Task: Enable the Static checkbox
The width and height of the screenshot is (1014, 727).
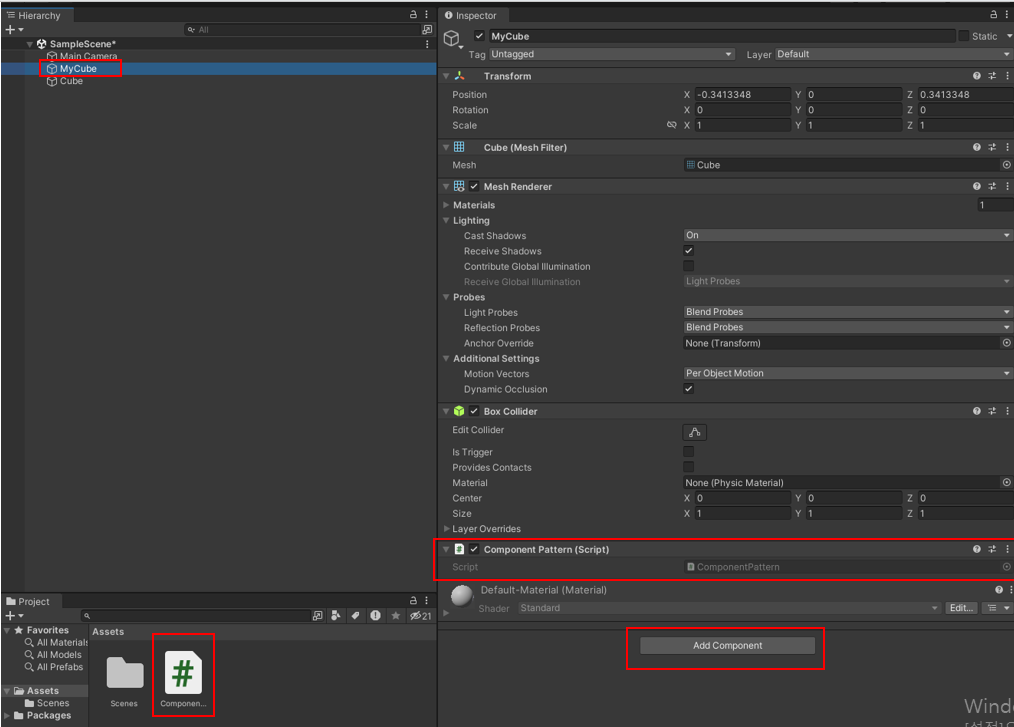Action: 964,36
